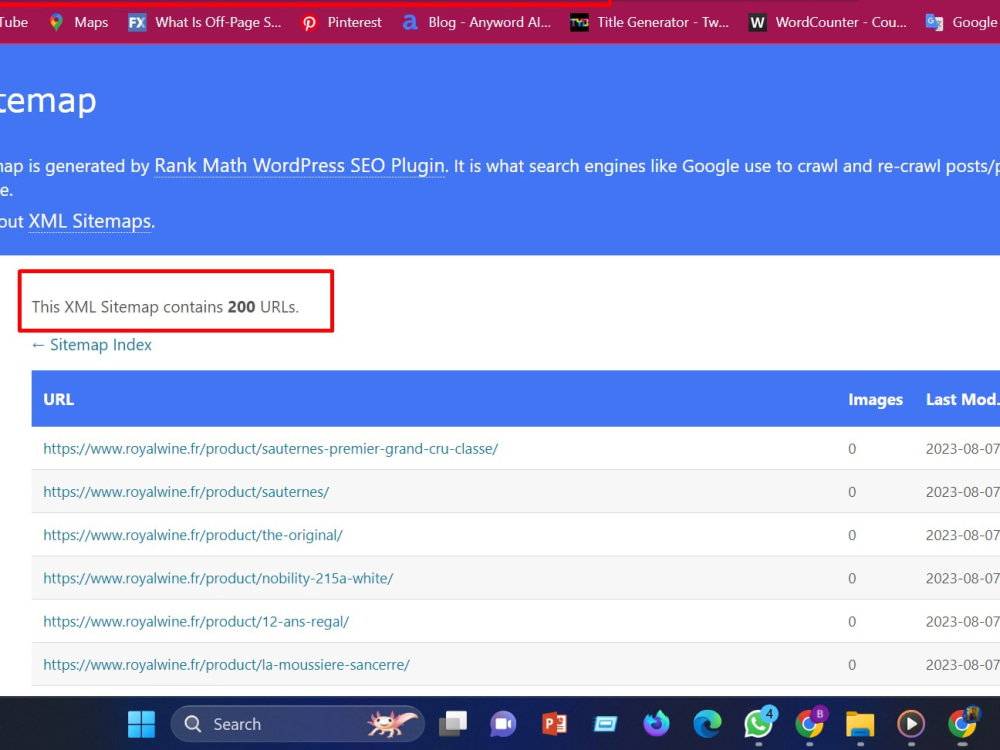Click the images count in the 12-ans-regal row
The image size is (1000, 750).
click(852, 622)
